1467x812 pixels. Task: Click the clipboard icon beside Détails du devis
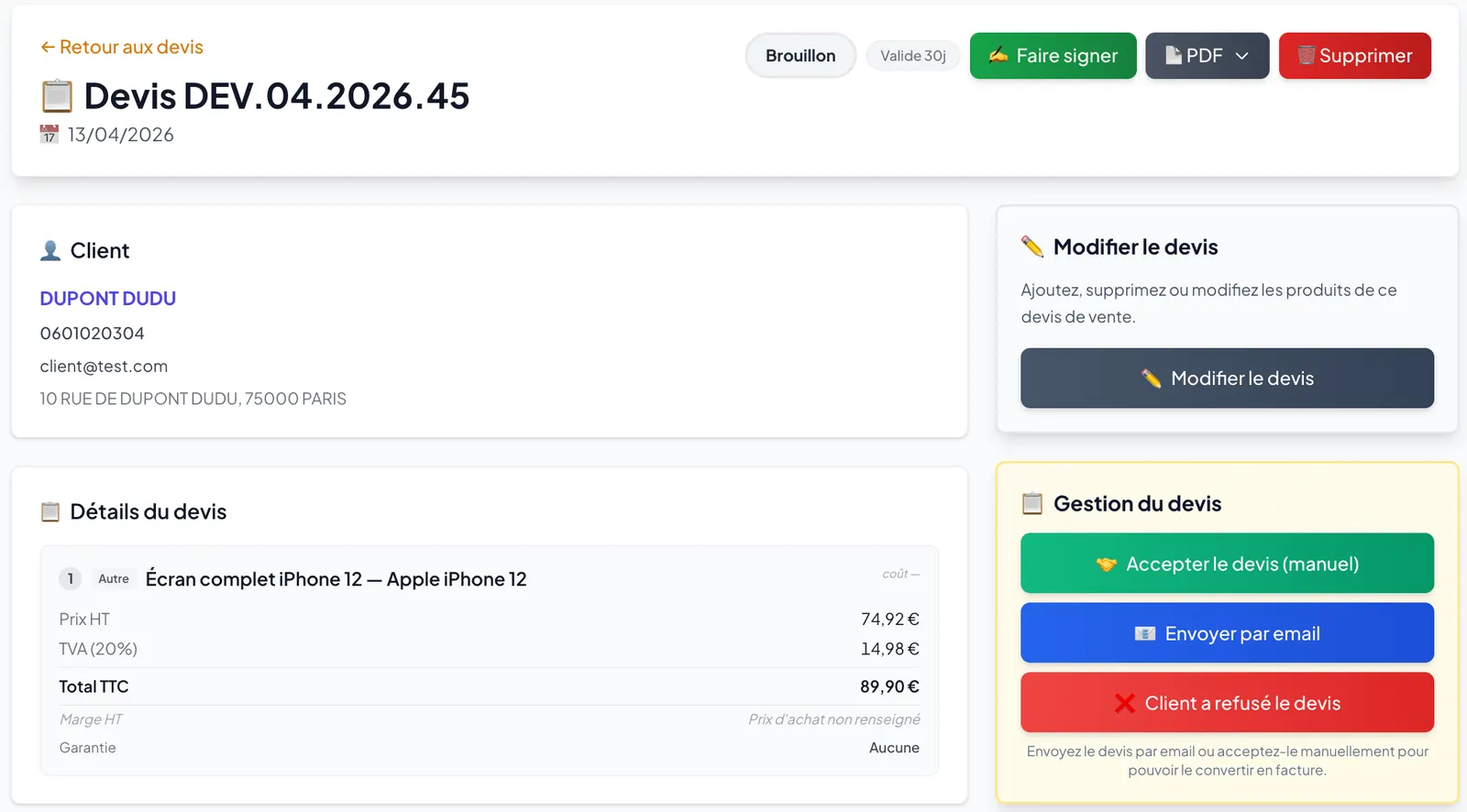[x=50, y=511]
